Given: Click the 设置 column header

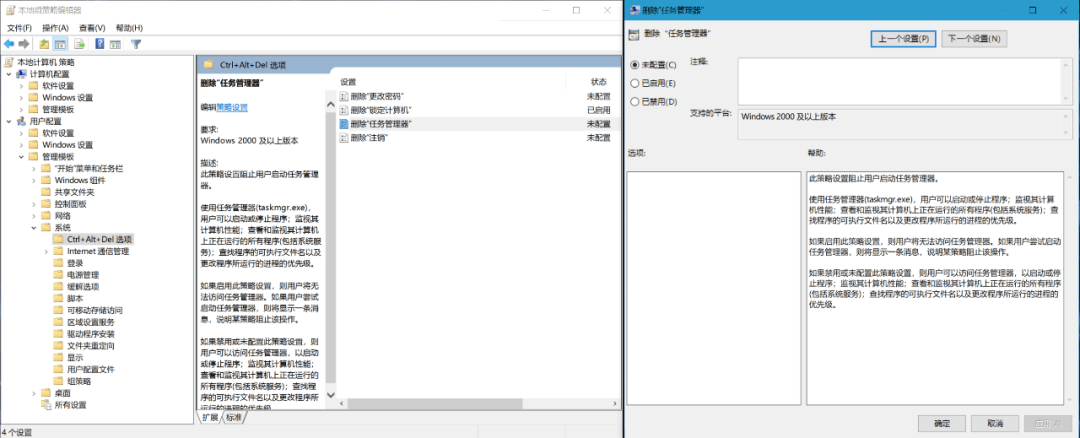Looking at the screenshot, I should tap(348, 81).
